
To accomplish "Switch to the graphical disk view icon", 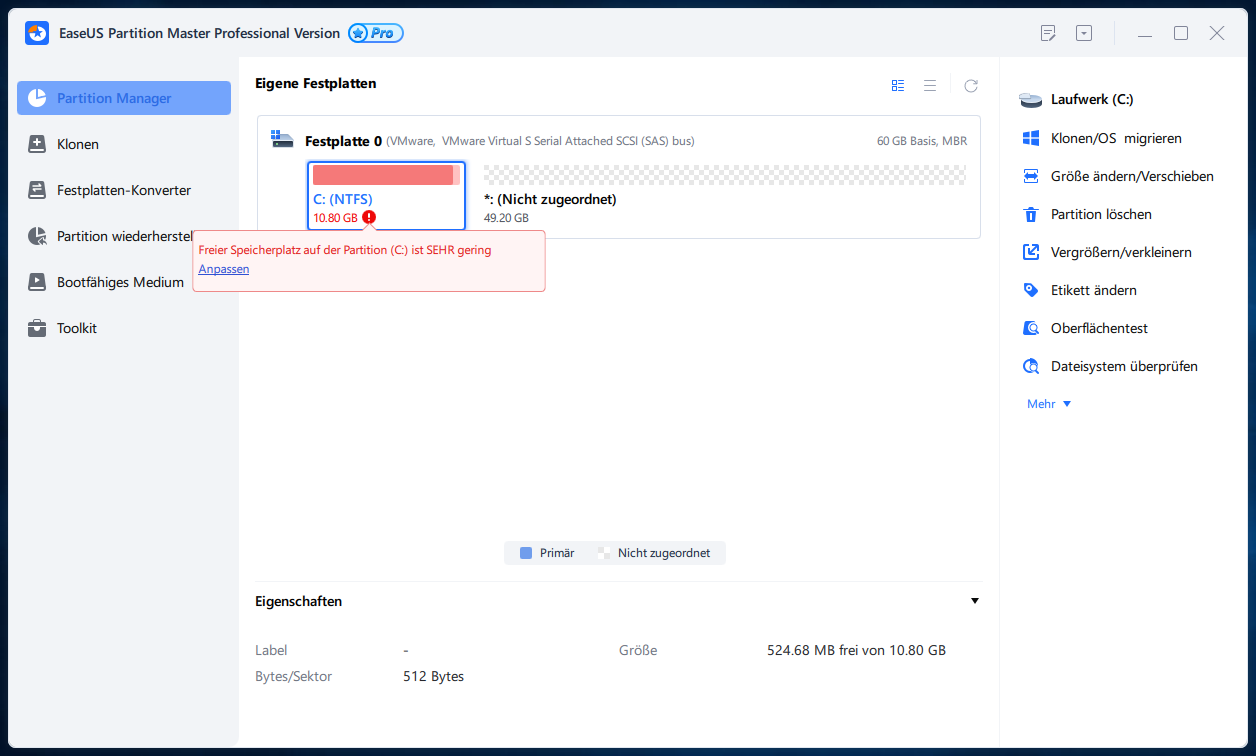I will [x=898, y=86].
